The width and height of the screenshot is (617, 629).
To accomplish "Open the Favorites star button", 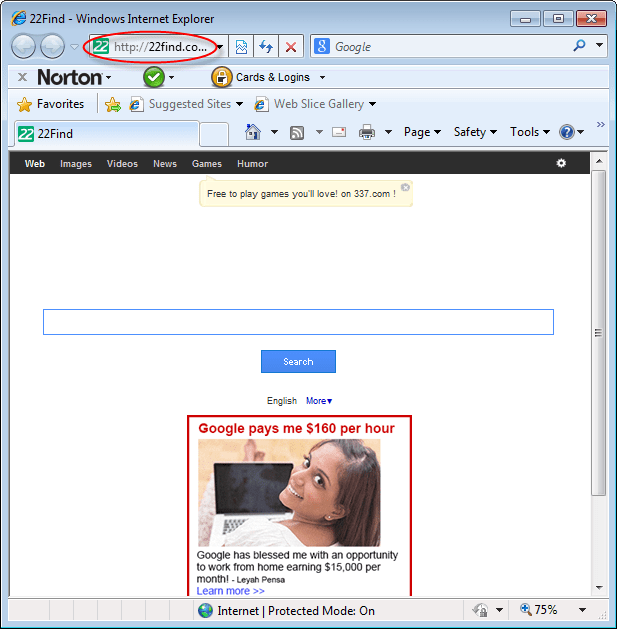I will click(x=51, y=104).
